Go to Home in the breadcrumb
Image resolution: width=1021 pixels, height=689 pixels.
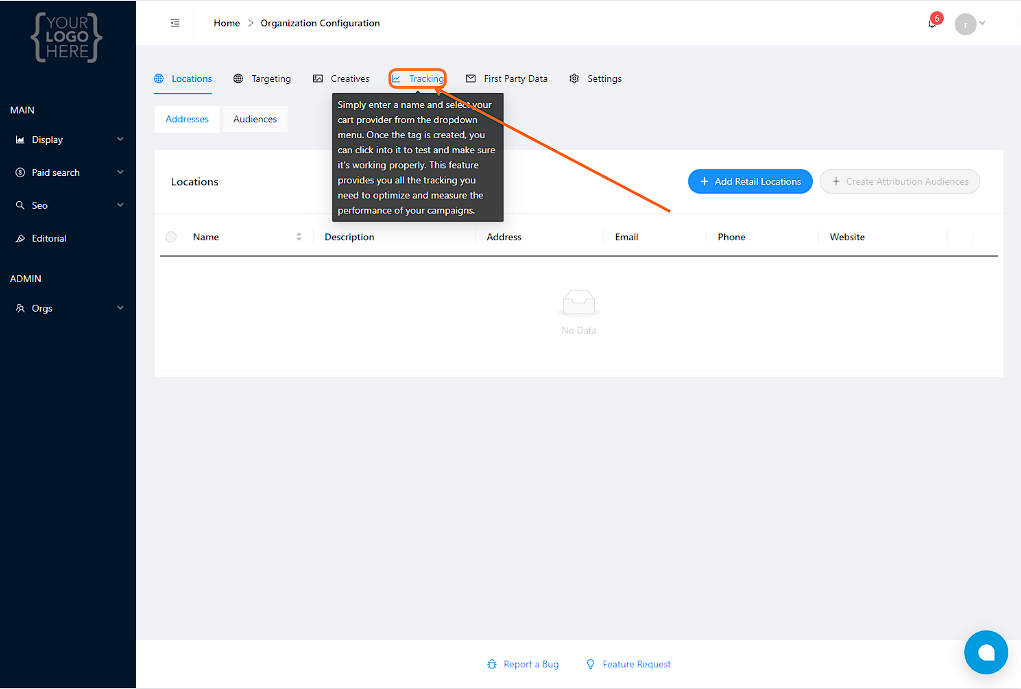[x=227, y=23]
